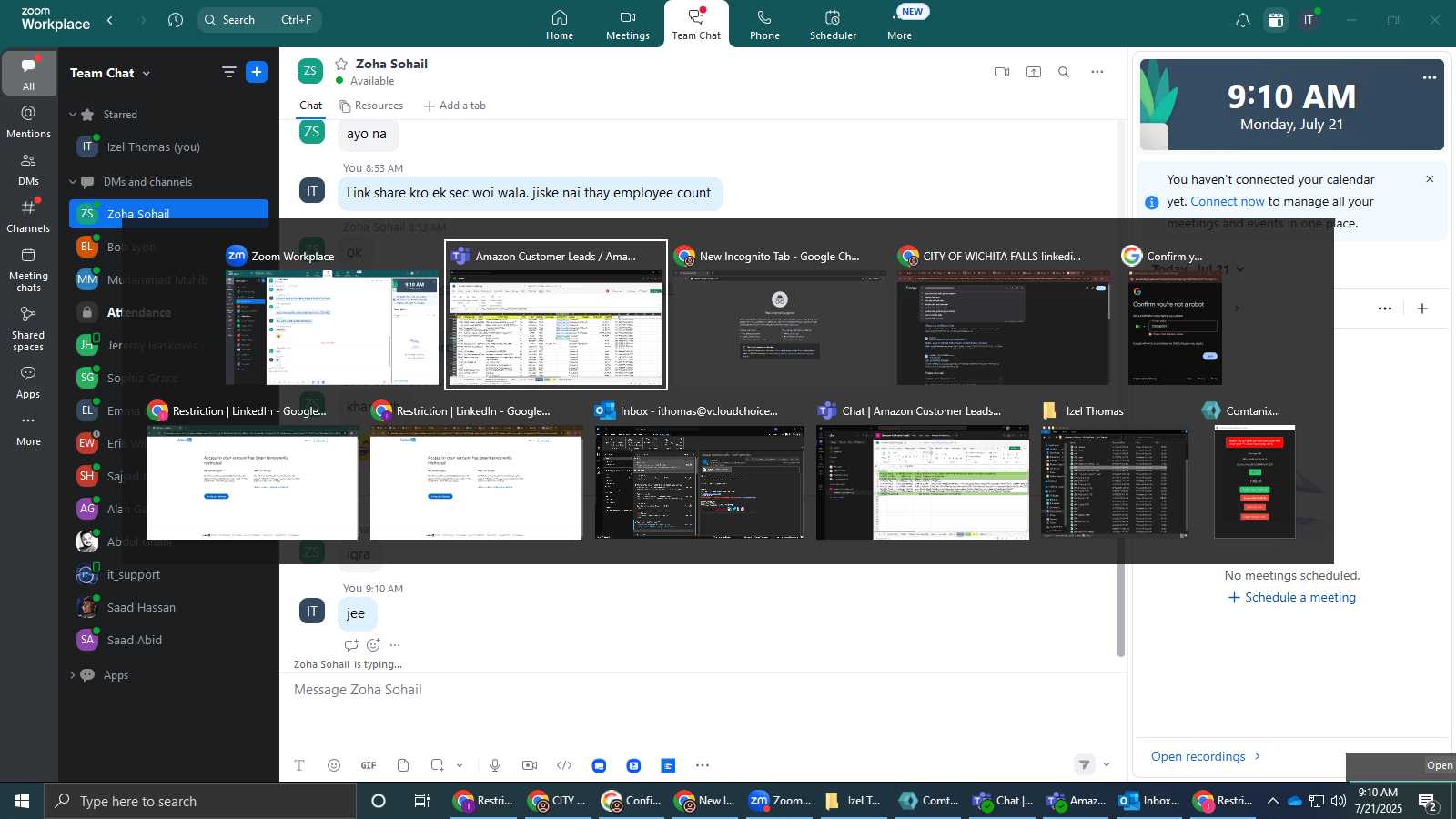This screenshot has width=1456, height=819.
Task: Add a reaction to the 'jee' message
Action: click(373, 645)
